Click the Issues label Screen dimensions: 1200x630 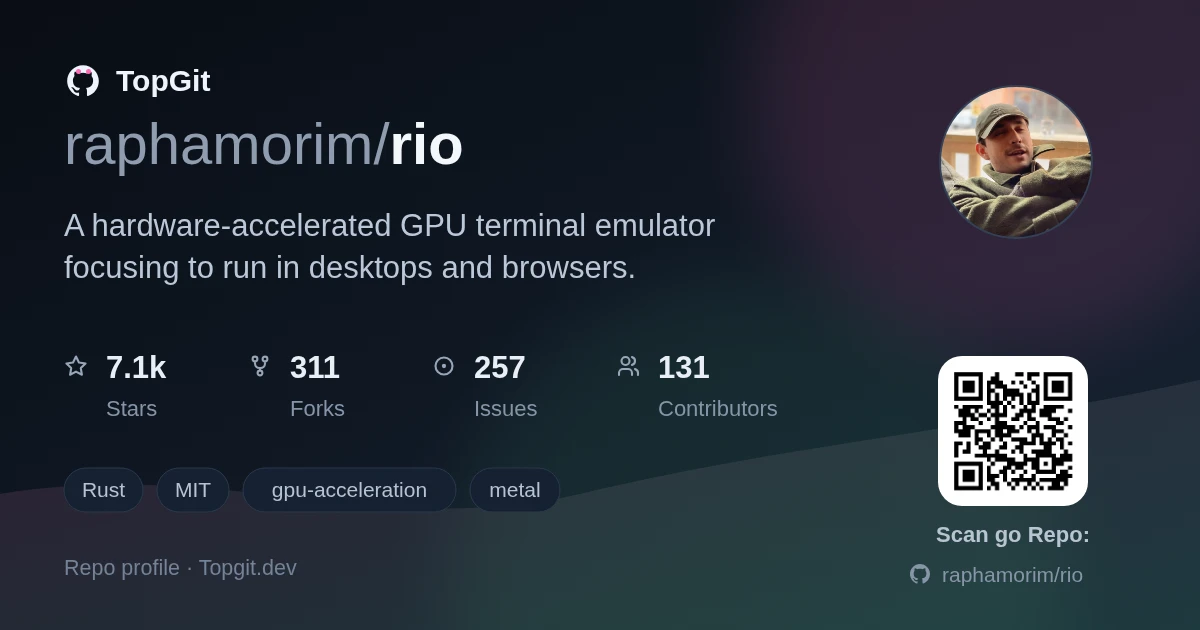505,408
